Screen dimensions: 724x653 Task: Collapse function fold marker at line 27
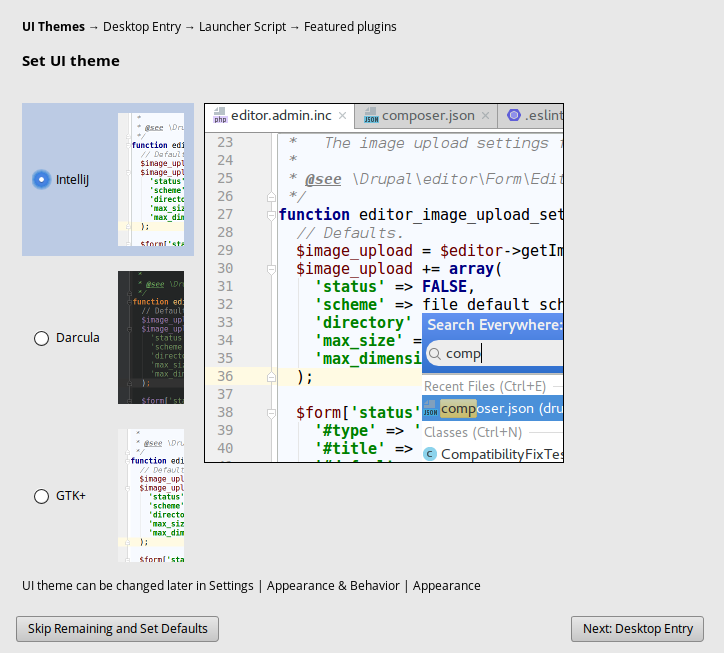(x=272, y=215)
